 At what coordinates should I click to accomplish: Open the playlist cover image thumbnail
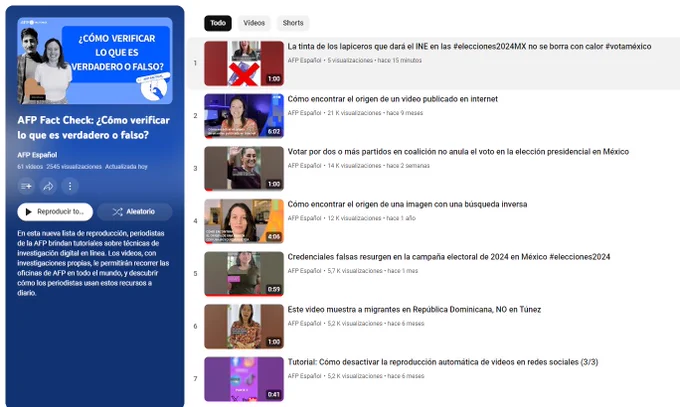[x=95, y=61]
